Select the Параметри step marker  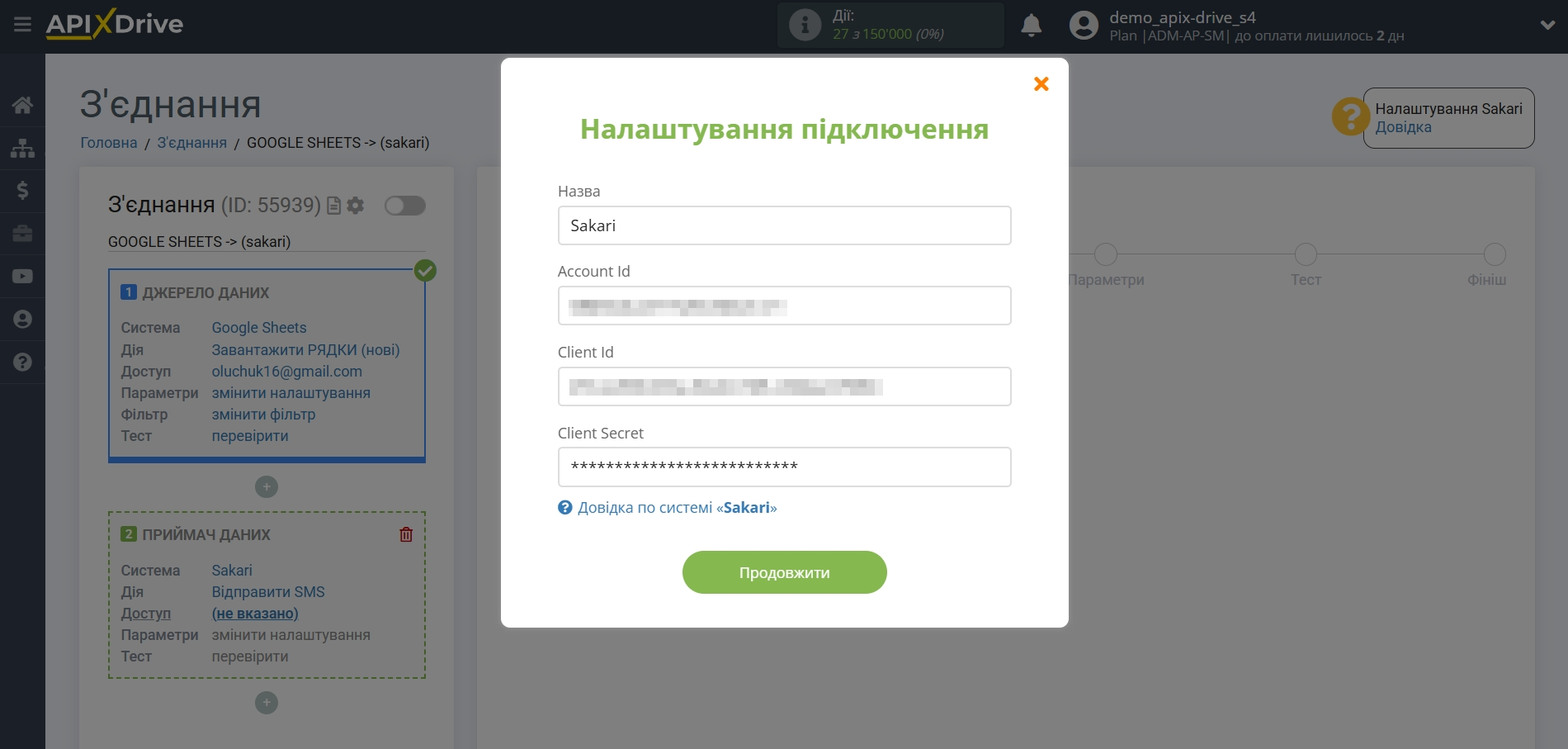(x=1106, y=254)
